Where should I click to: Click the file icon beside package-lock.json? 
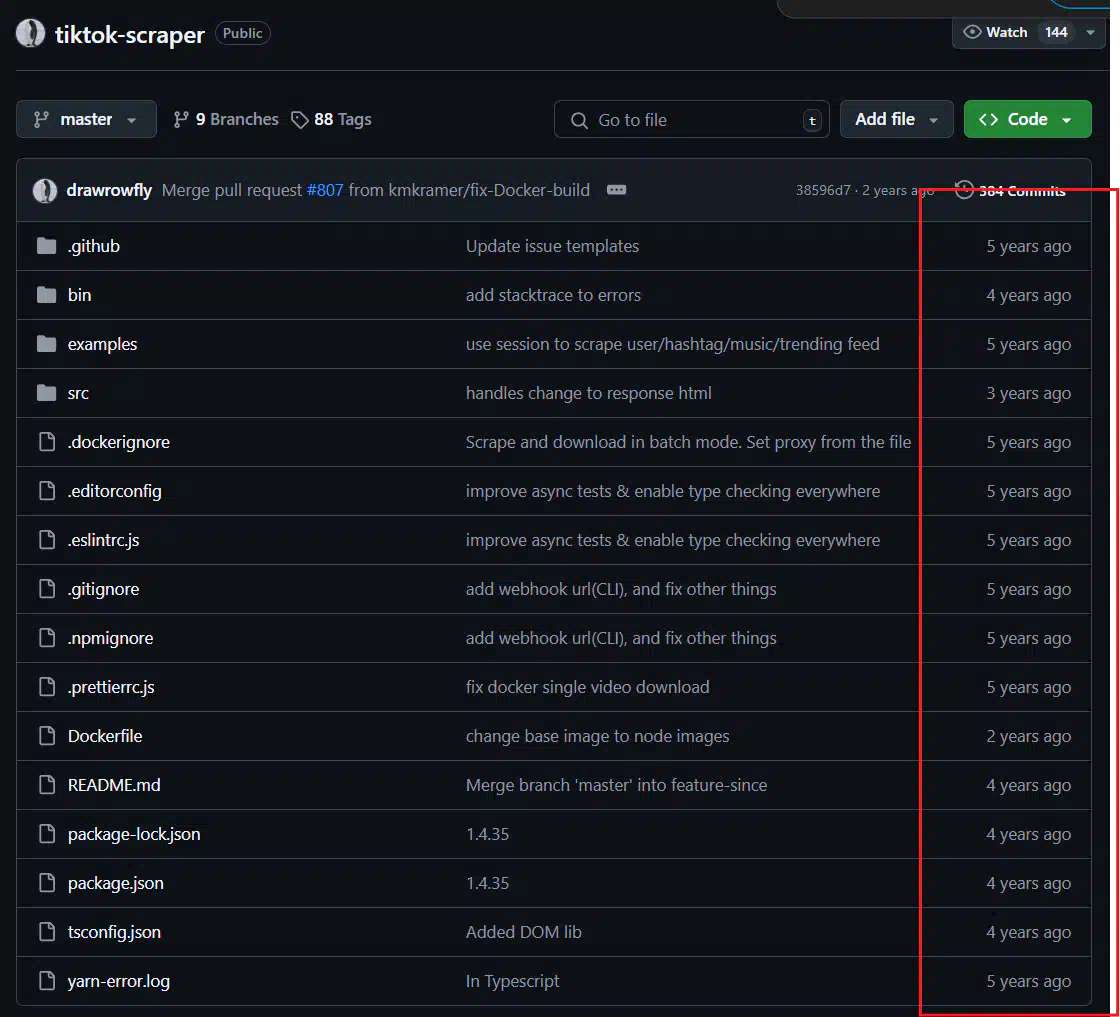47,834
